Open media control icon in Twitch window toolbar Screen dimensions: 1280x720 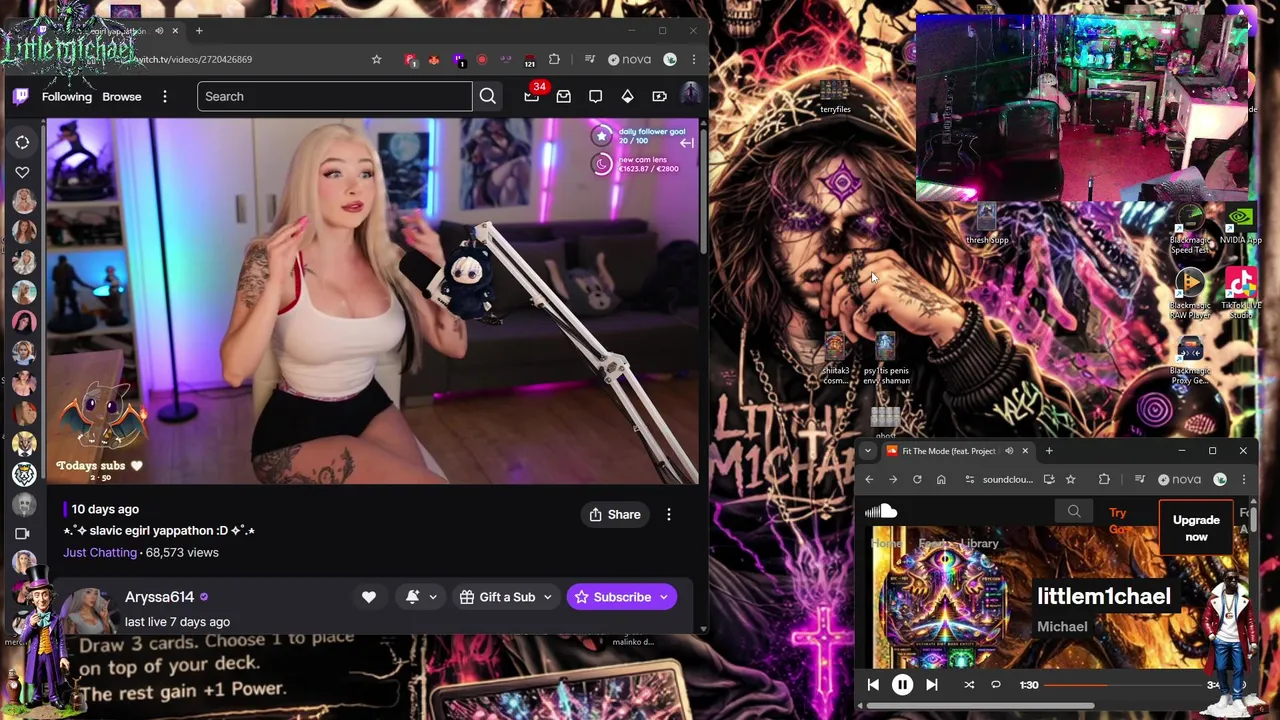[x=590, y=60]
